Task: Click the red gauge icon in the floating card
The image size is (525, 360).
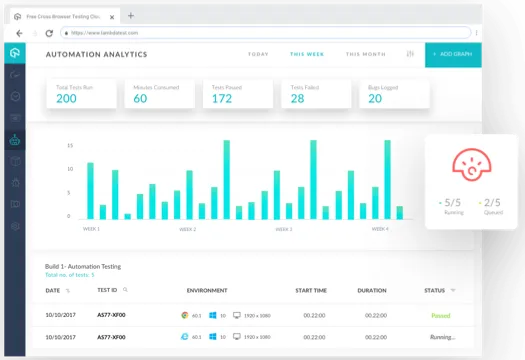Action: [x=471, y=164]
